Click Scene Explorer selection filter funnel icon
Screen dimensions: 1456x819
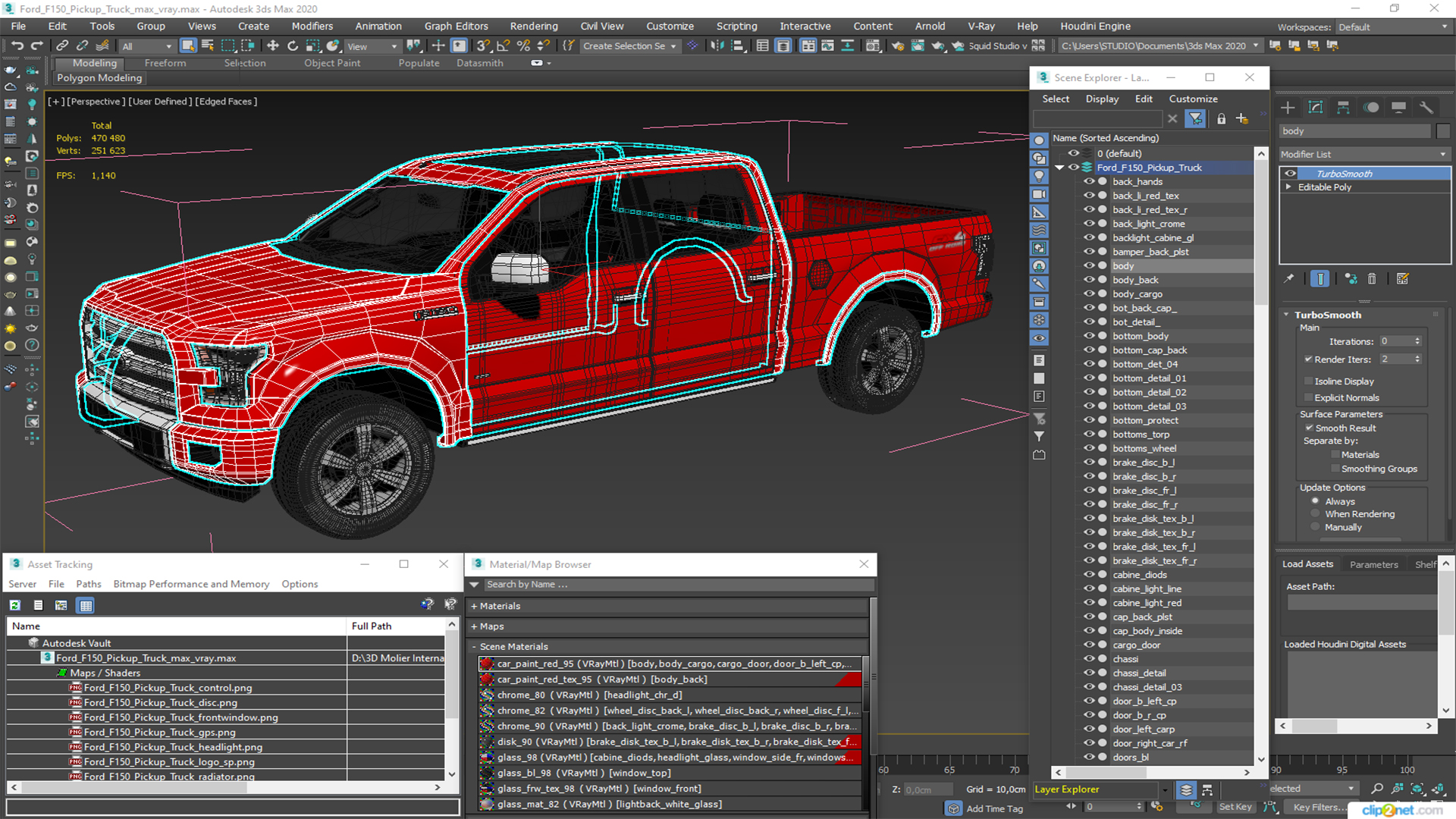click(1196, 119)
